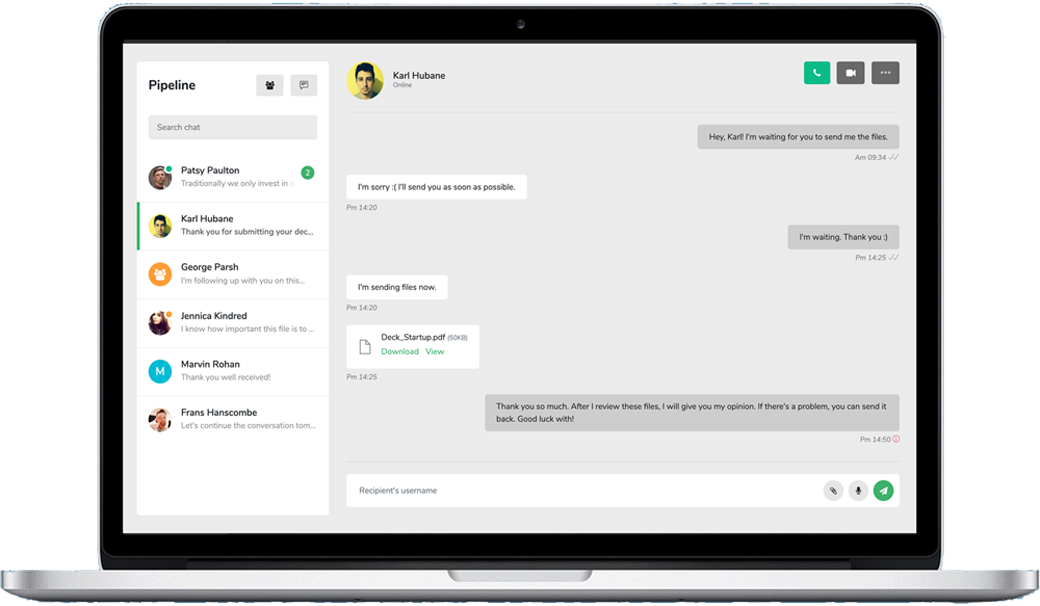
Task: Click the Deck_Startup.pdf file icon
Action: point(365,347)
